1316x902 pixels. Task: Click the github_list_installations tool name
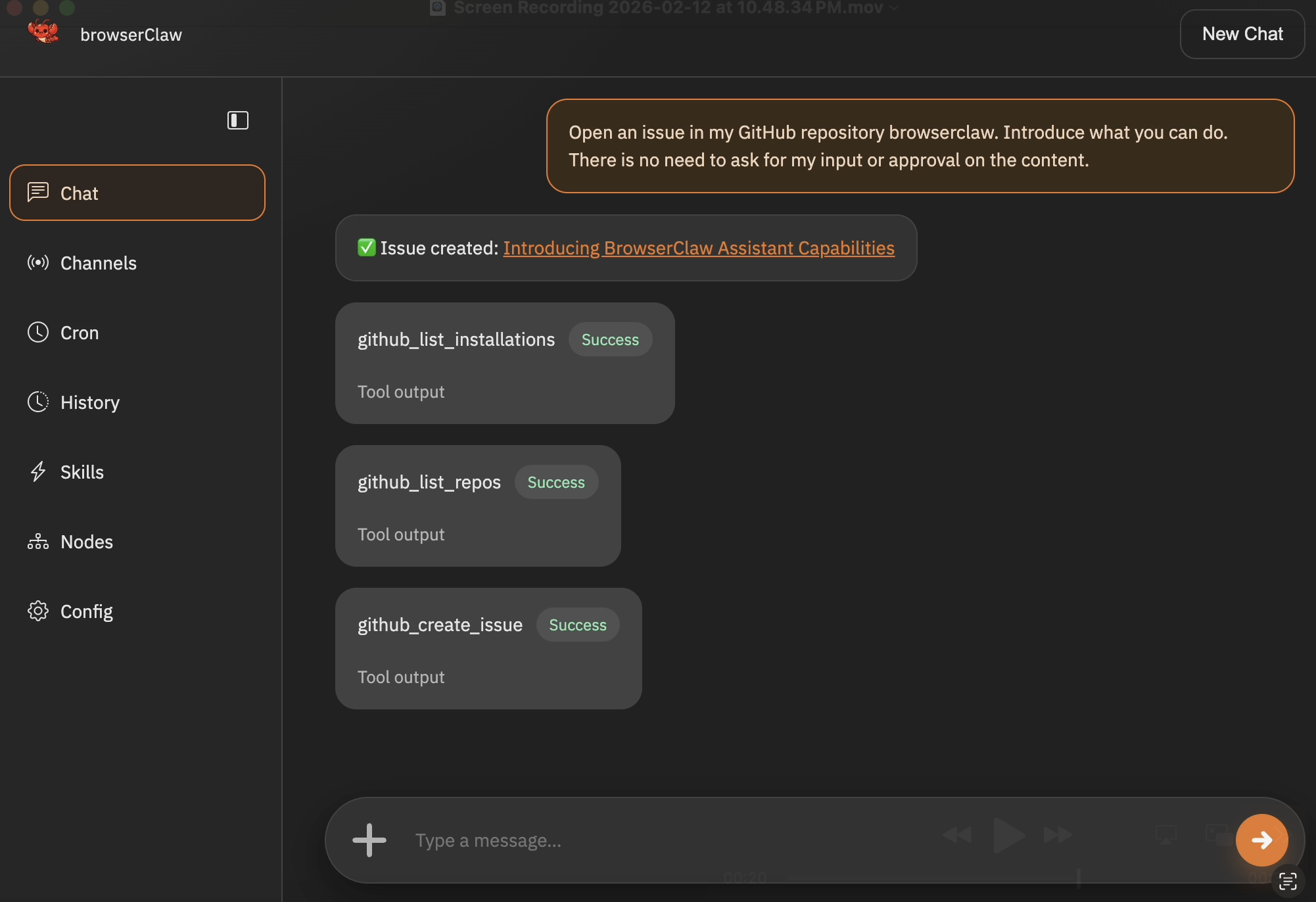click(456, 339)
